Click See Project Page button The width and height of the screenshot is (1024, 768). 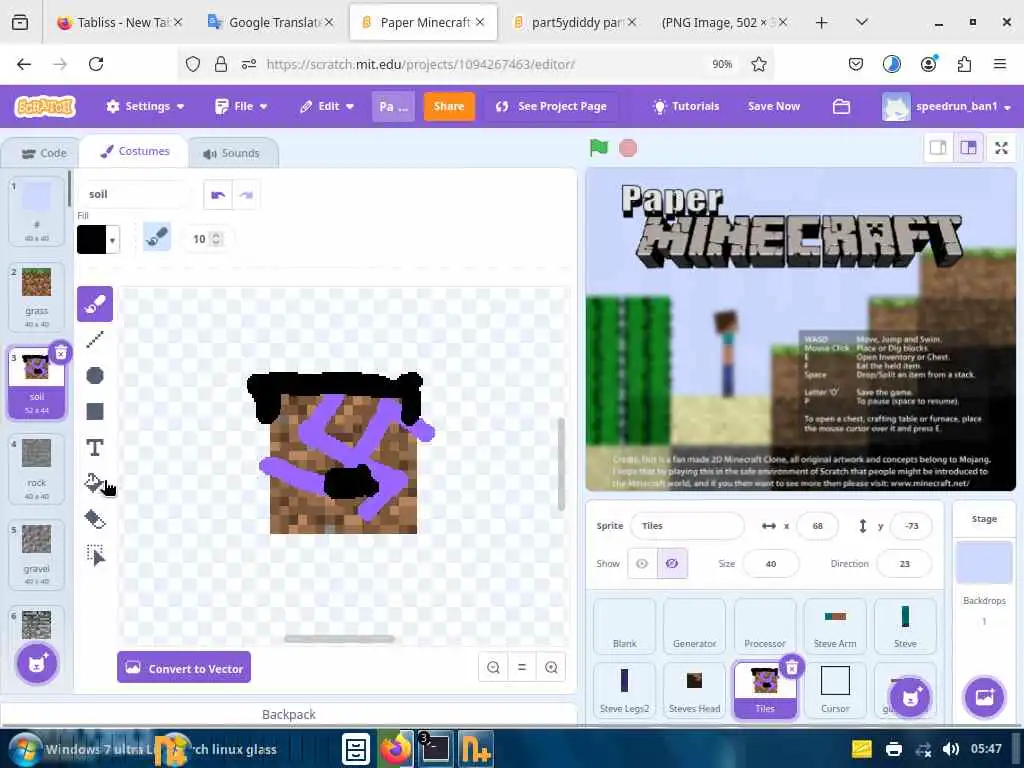tap(551, 106)
